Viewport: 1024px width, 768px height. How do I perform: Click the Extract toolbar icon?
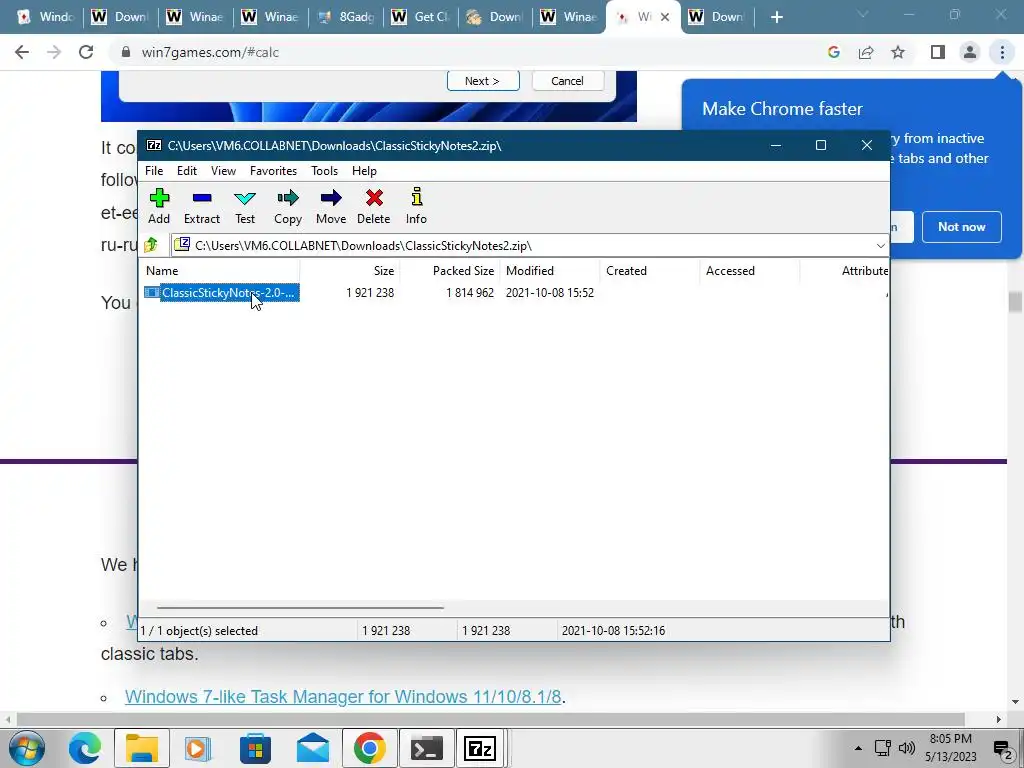tap(202, 206)
